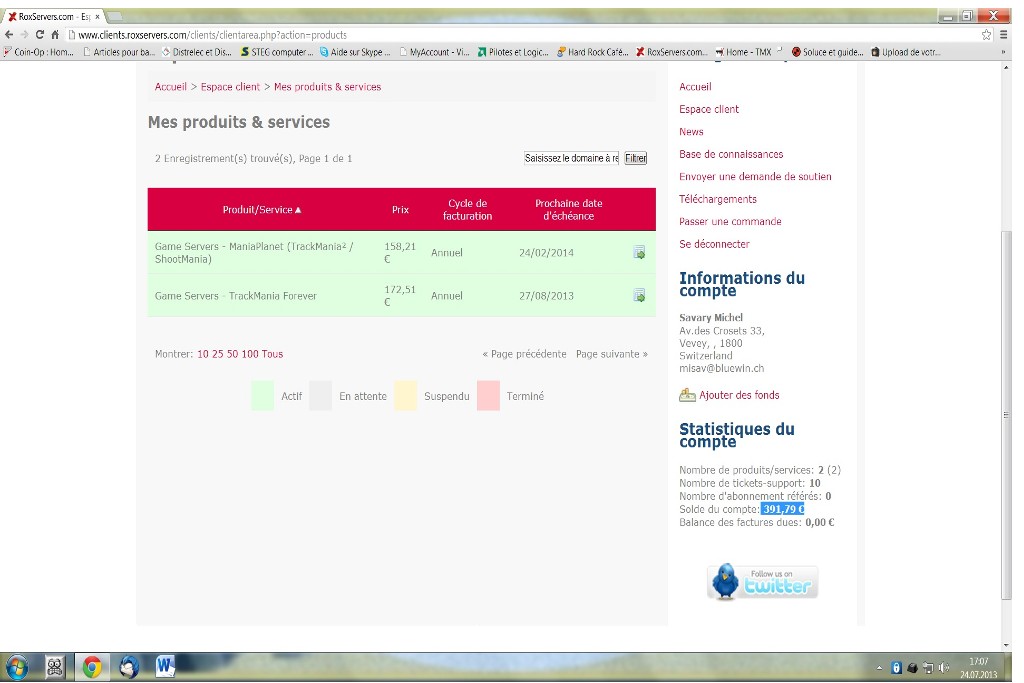Click Ajouter des fonds link
This screenshot has height=683, width=1024.
click(739, 395)
